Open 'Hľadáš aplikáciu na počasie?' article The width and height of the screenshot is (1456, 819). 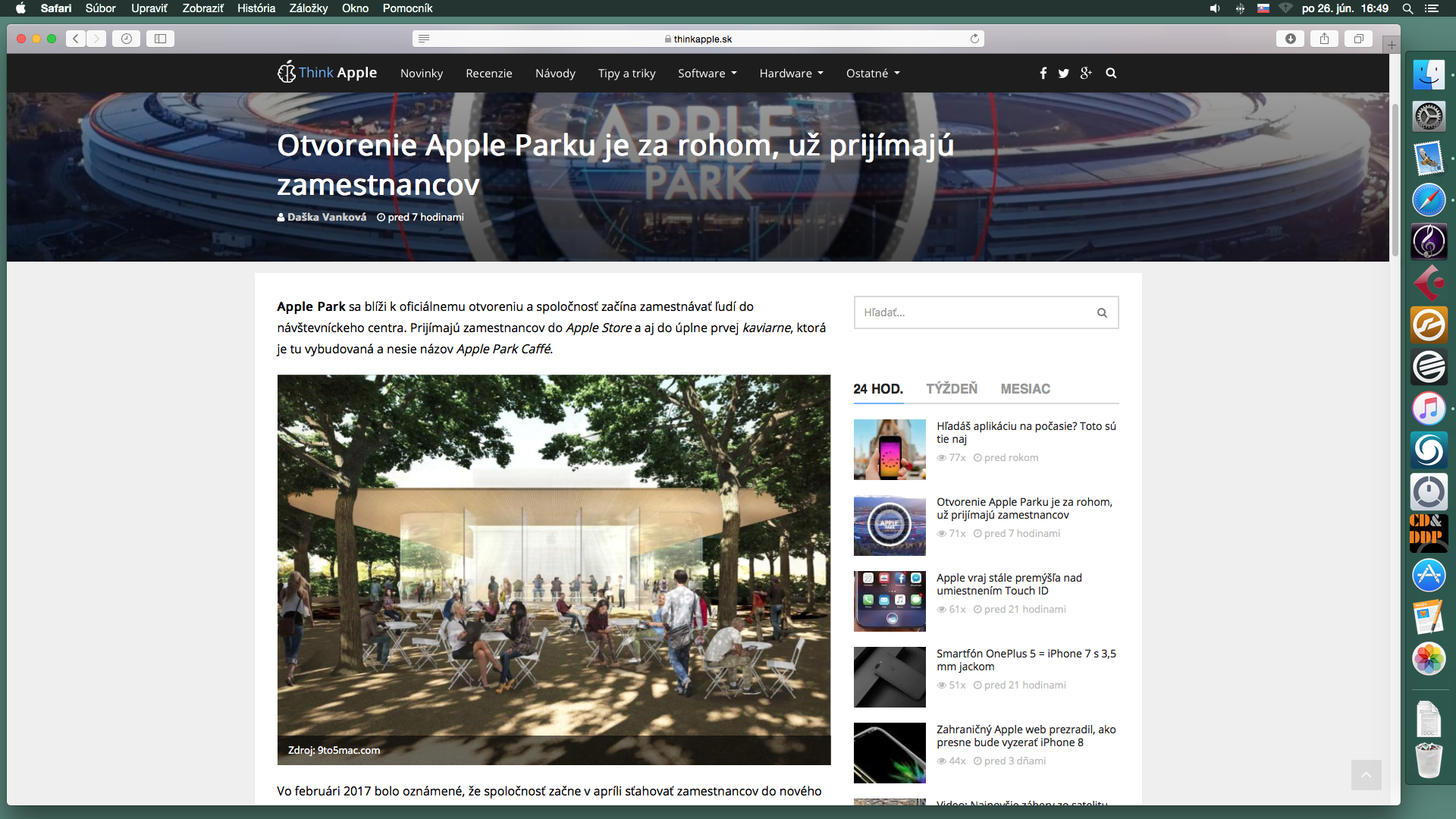(x=1026, y=432)
